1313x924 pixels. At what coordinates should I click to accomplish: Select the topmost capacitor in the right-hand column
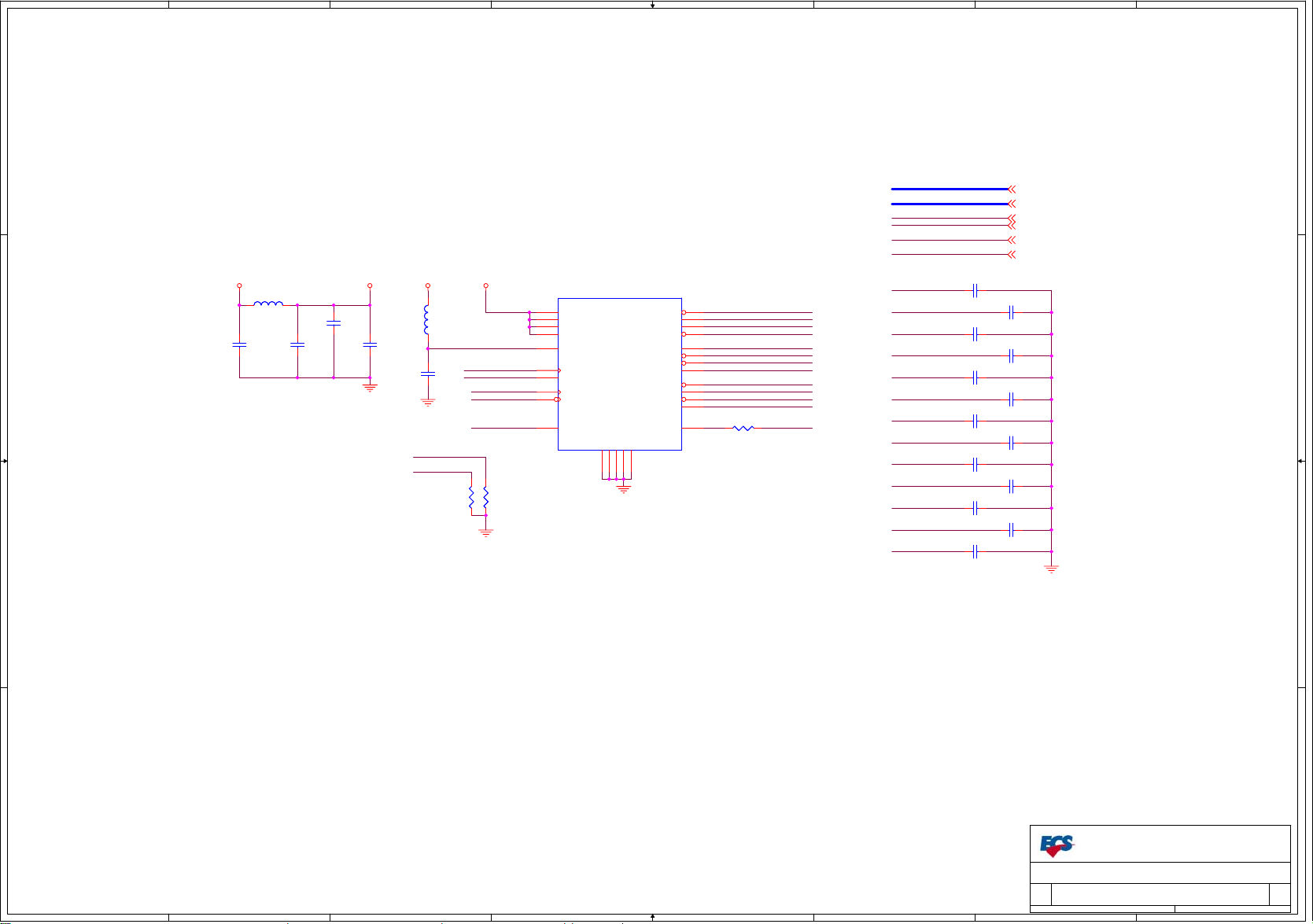coord(975,291)
